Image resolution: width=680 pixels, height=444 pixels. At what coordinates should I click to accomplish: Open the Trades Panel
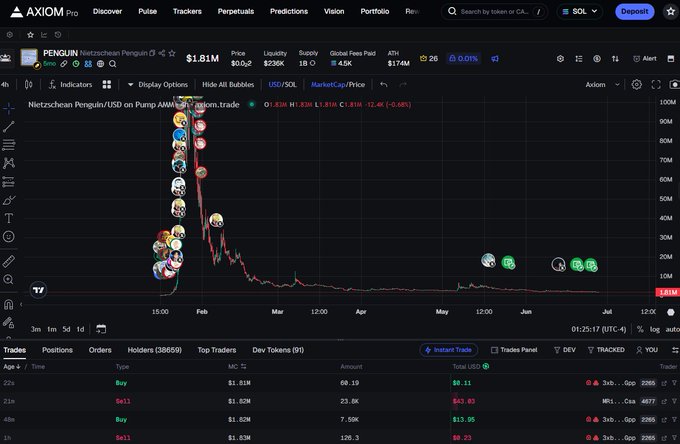[514, 350]
